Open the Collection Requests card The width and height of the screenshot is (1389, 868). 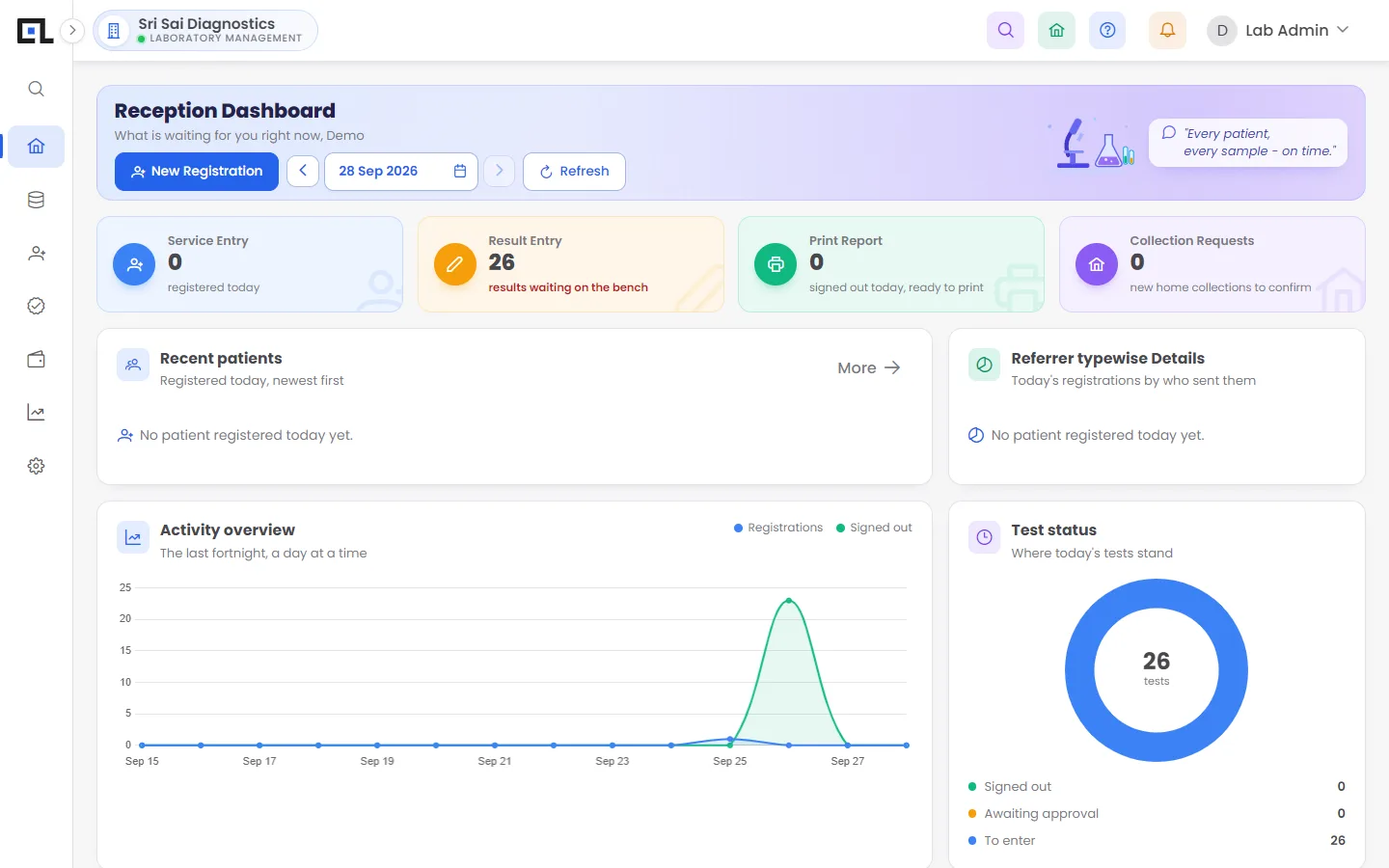coord(1212,264)
